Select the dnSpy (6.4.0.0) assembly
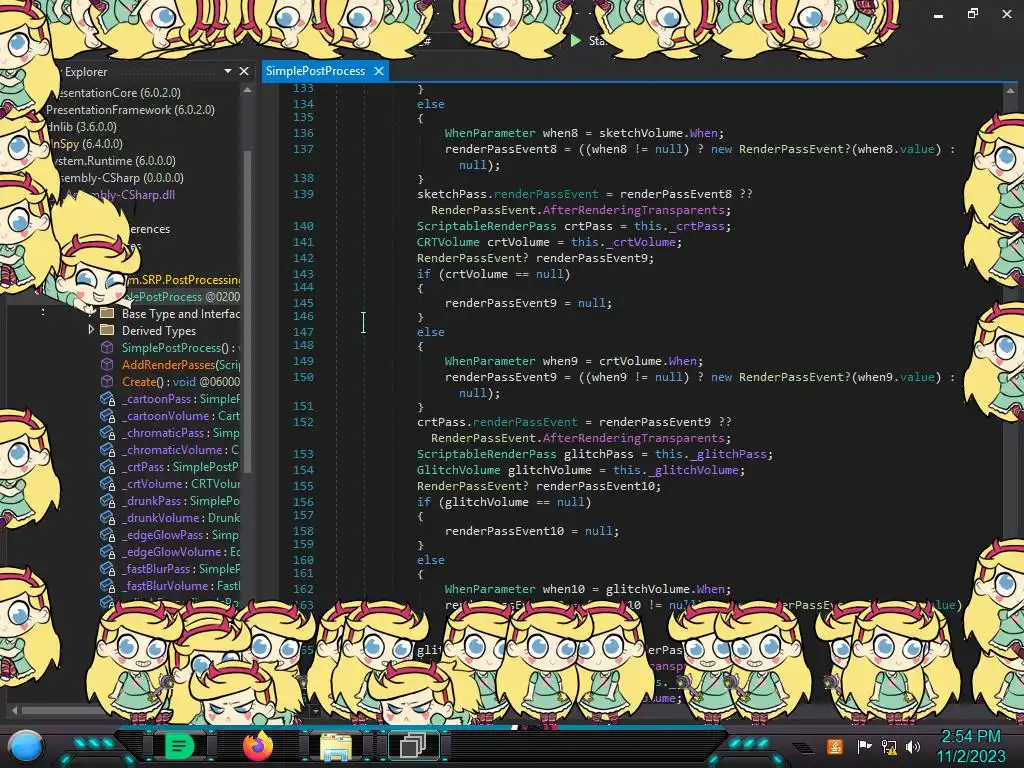This screenshot has height=768, width=1024. pos(87,144)
